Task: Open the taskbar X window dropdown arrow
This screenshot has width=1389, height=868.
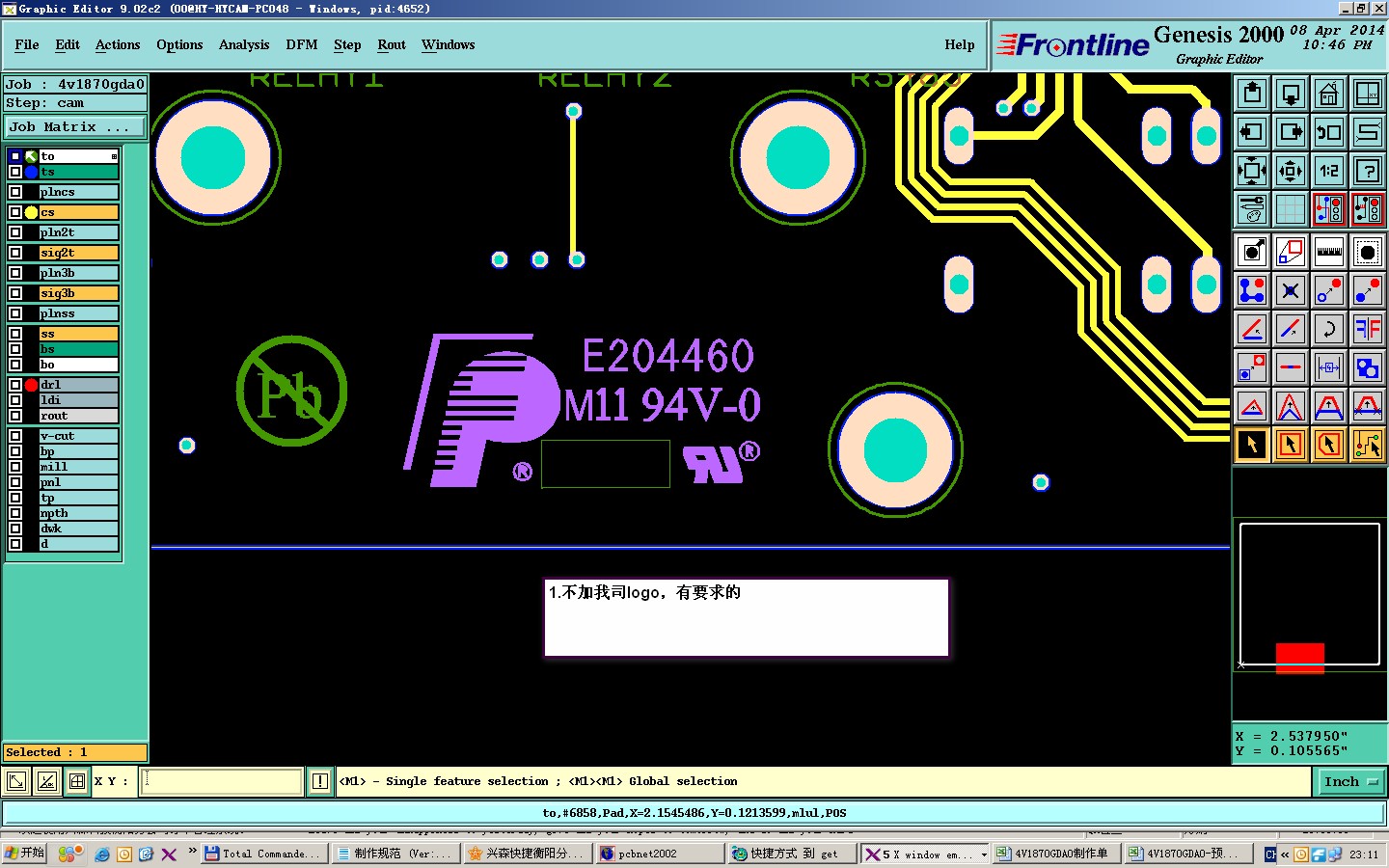Action: 984,854
